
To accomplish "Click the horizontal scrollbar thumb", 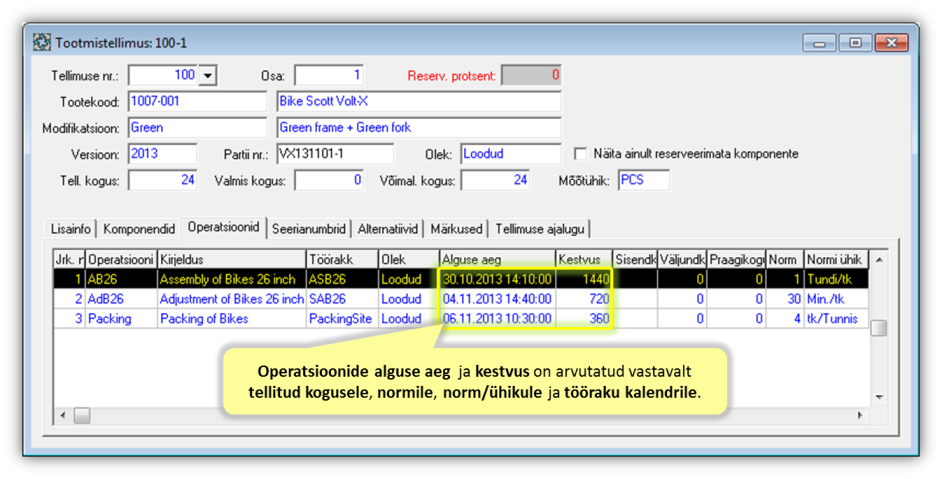I will 82,415.
